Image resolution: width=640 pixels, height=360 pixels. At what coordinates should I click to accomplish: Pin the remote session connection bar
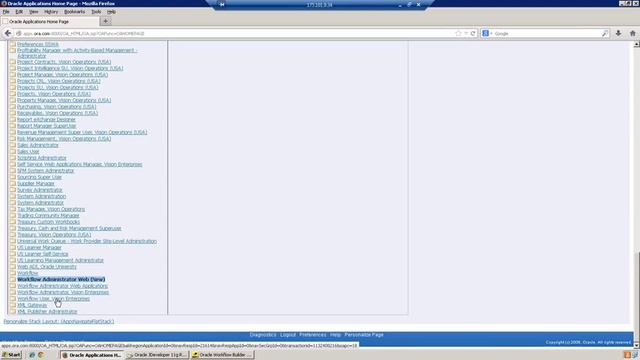point(222,4)
